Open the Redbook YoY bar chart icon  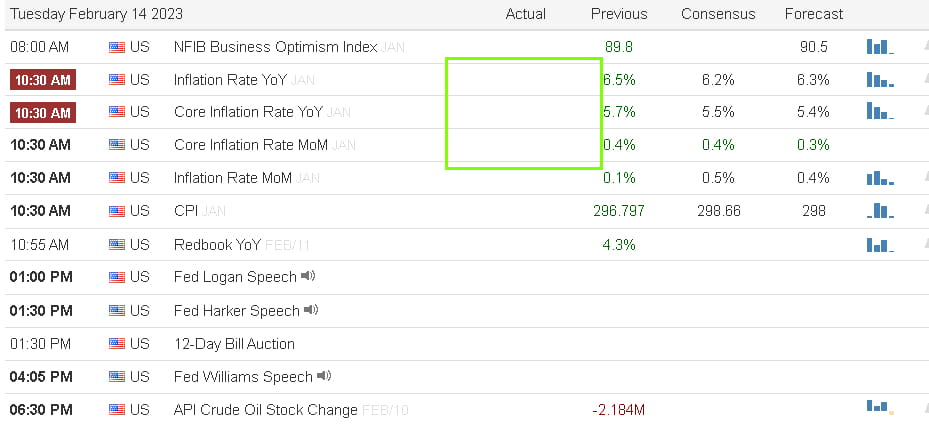pos(879,244)
